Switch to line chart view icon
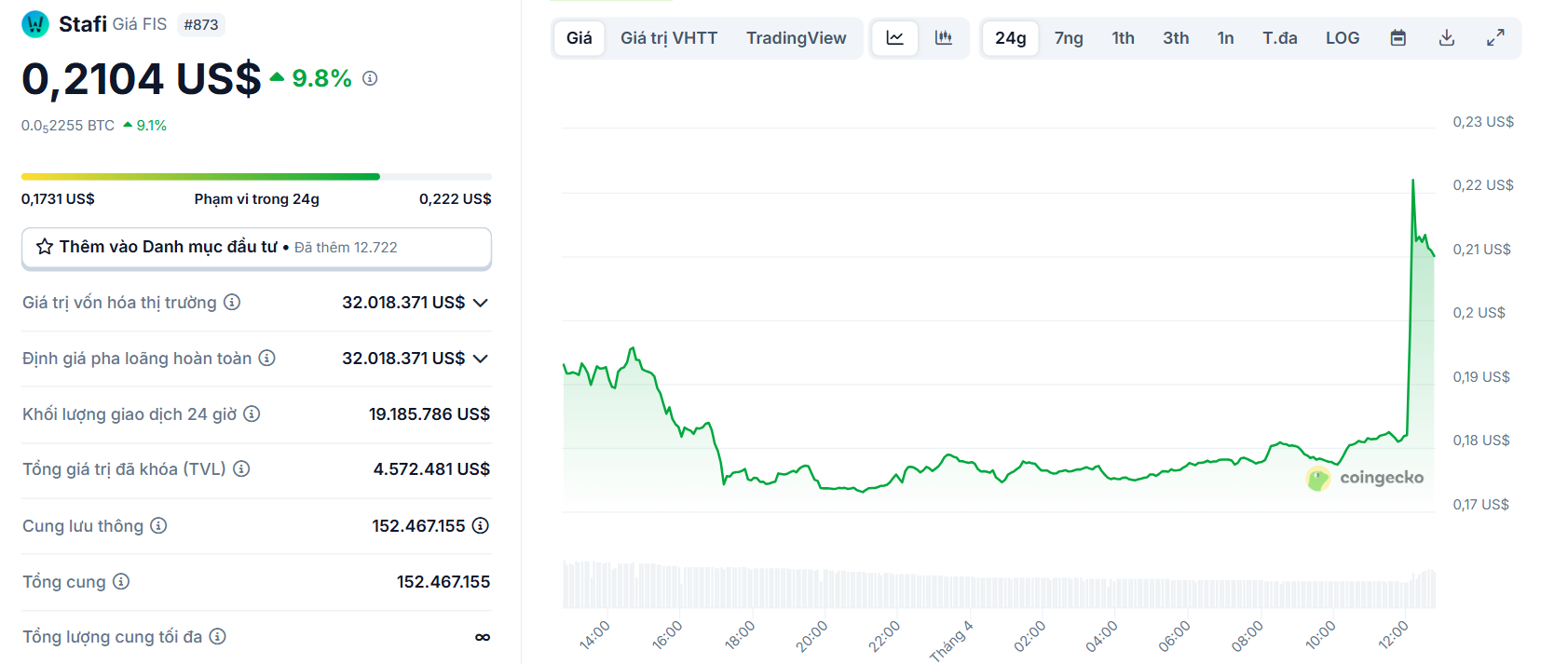 point(894,38)
